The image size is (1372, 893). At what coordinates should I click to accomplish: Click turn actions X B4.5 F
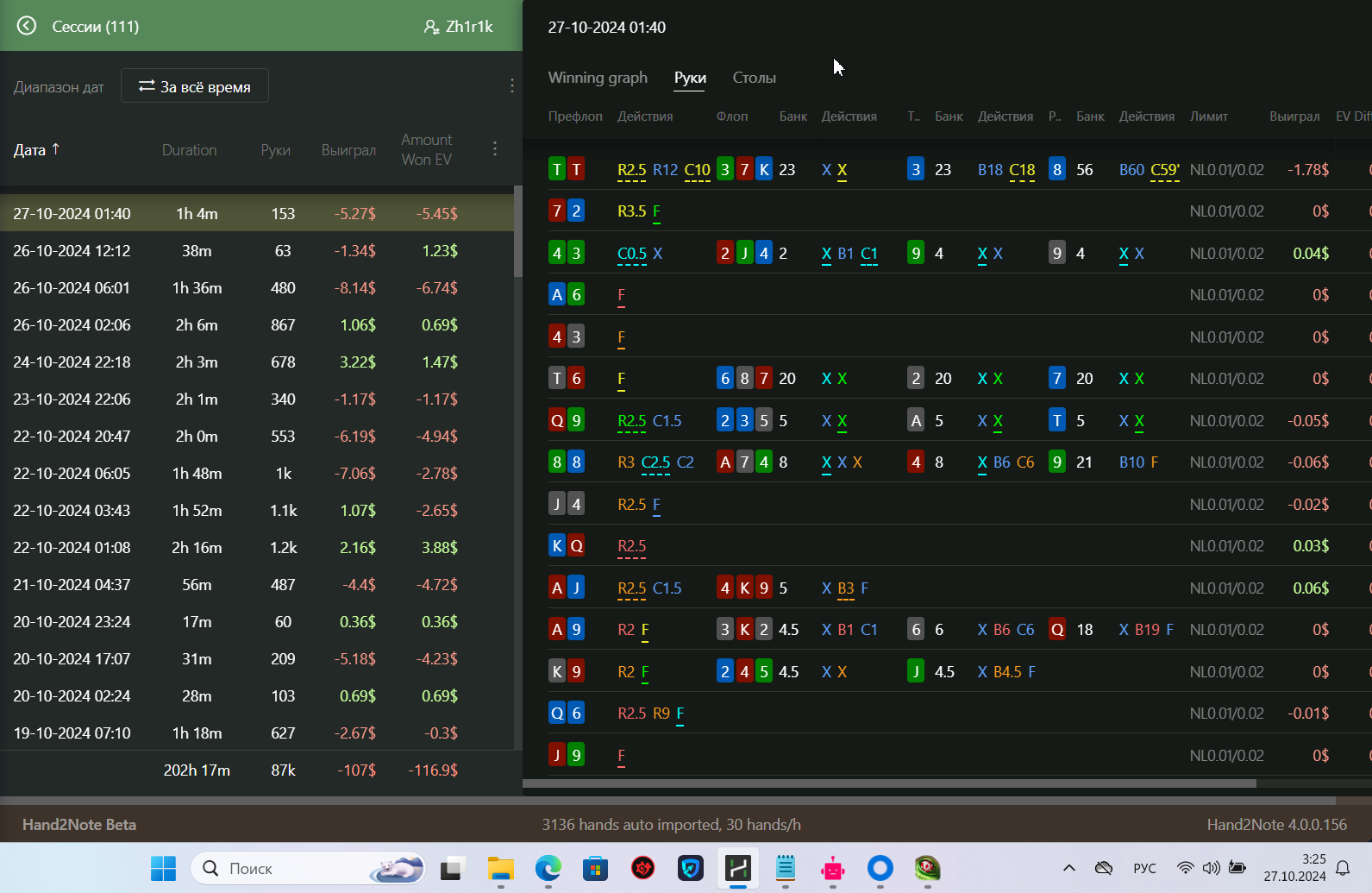[x=1006, y=671]
